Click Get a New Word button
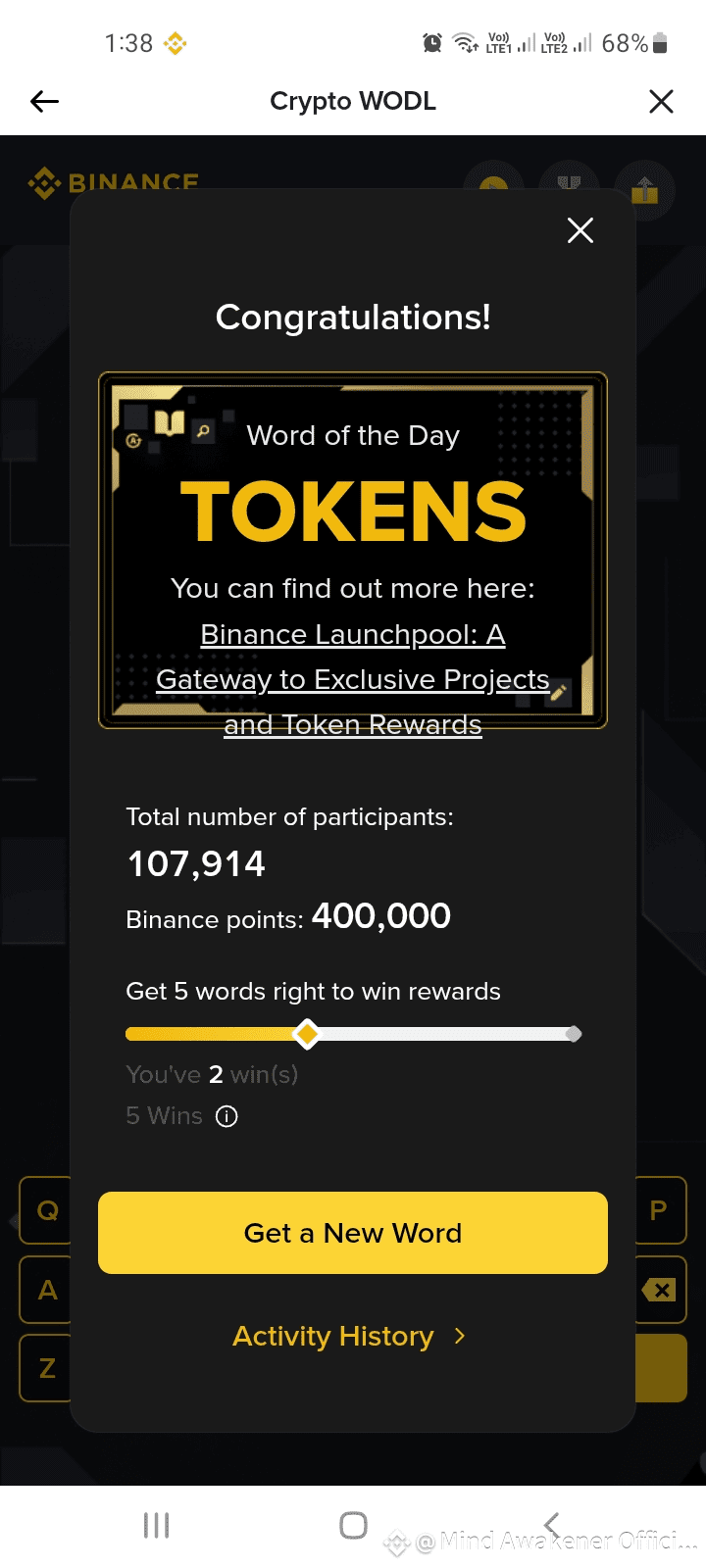 [353, 1233]
